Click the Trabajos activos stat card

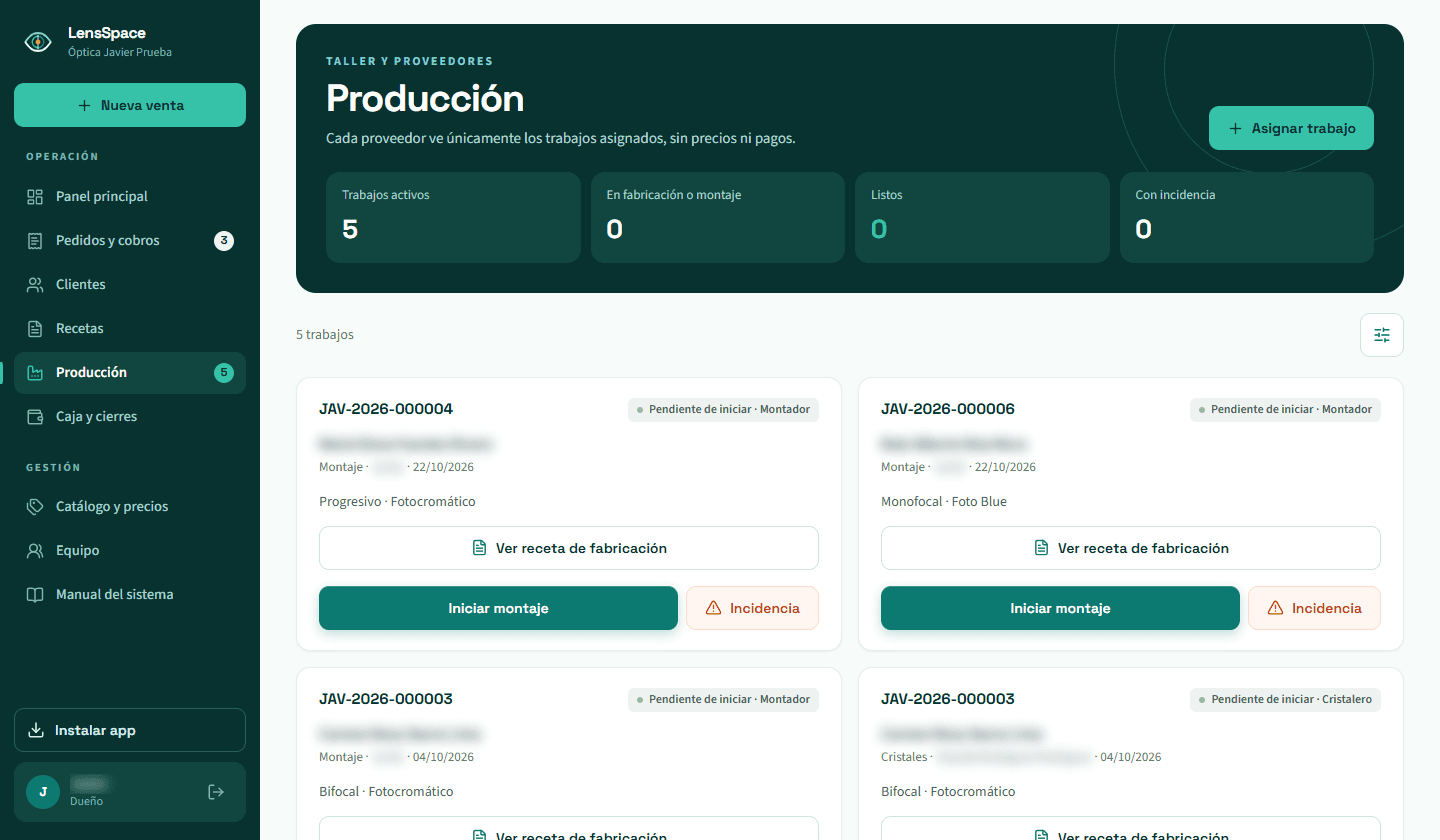(453, 217)
